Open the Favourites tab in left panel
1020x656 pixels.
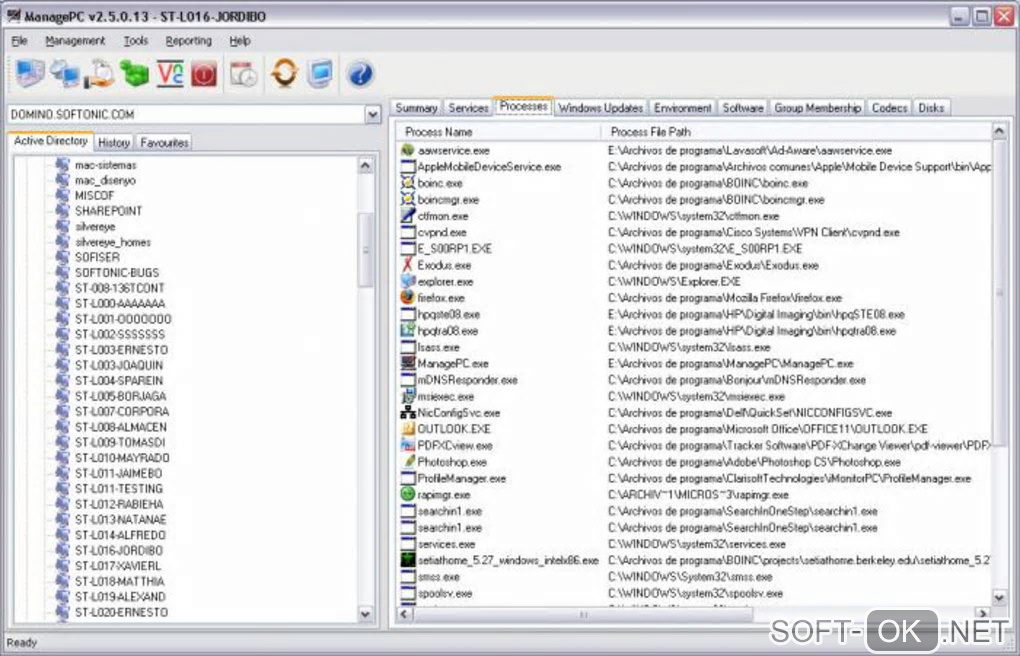pos(164,143)
